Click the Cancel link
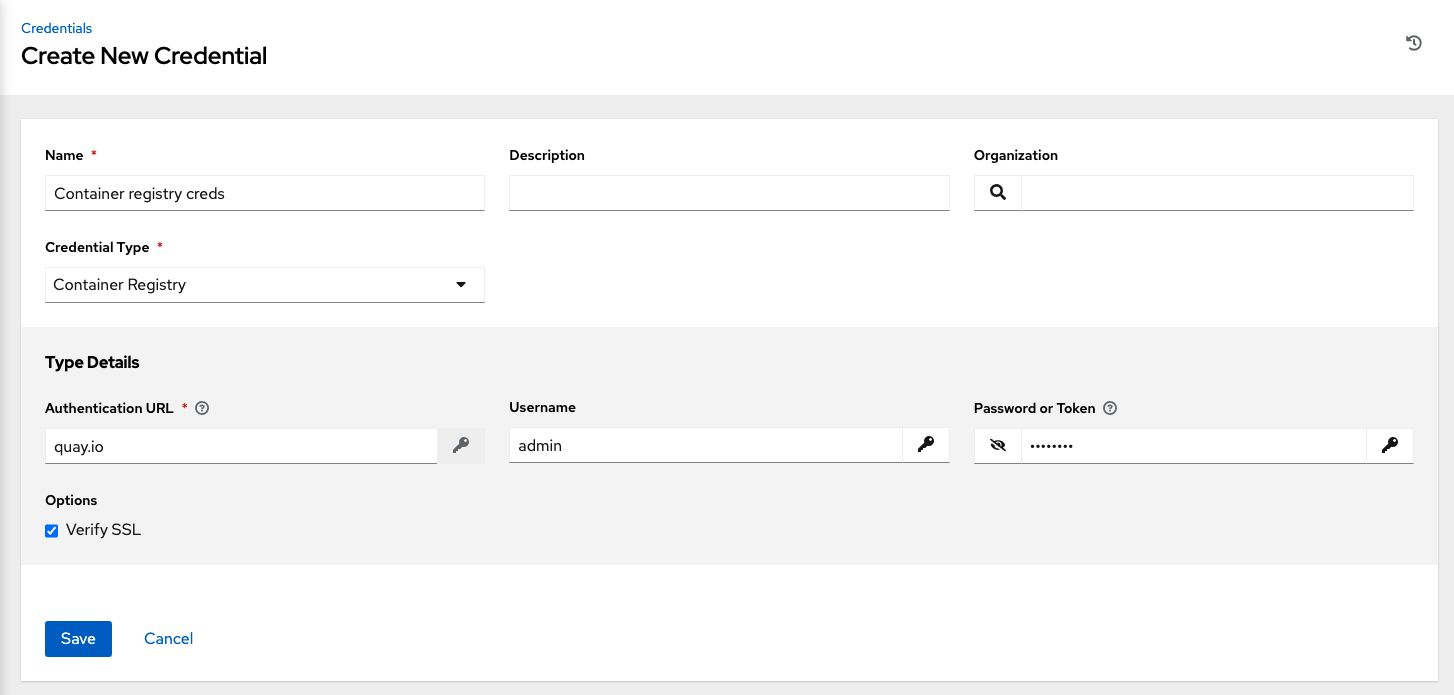This screenshot has height=695, width=1454. tap(168, 638)
